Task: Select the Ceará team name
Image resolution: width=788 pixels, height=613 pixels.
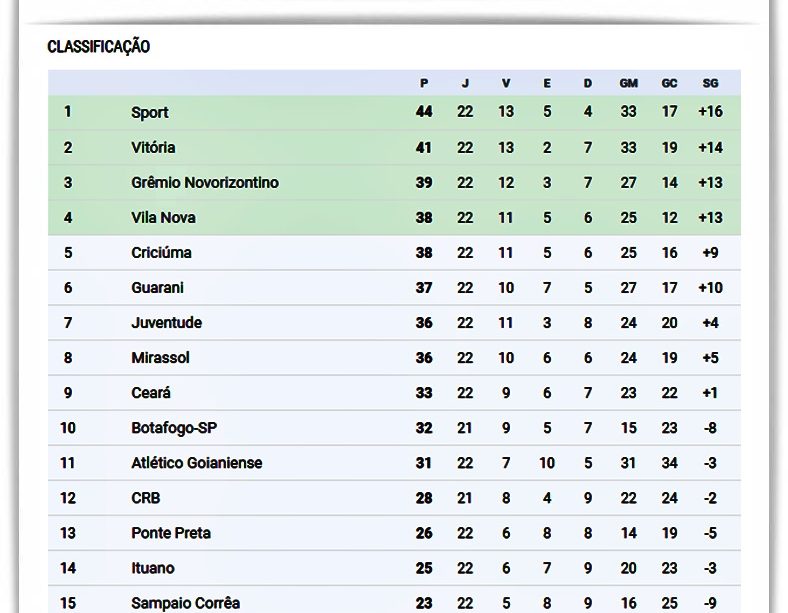Action: [151, 393]
